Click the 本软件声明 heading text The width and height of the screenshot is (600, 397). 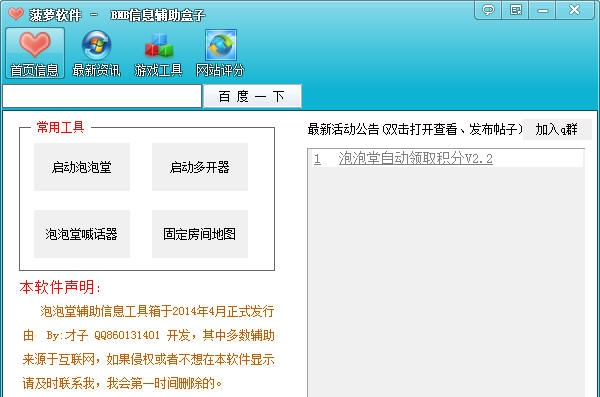(60, 287)
